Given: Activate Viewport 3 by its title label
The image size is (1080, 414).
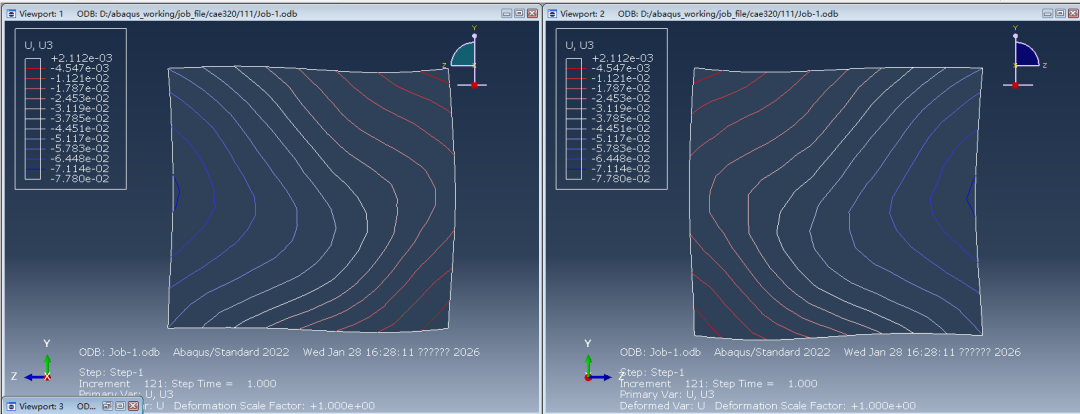Looking at the screenshot, I should click(41, 406).
